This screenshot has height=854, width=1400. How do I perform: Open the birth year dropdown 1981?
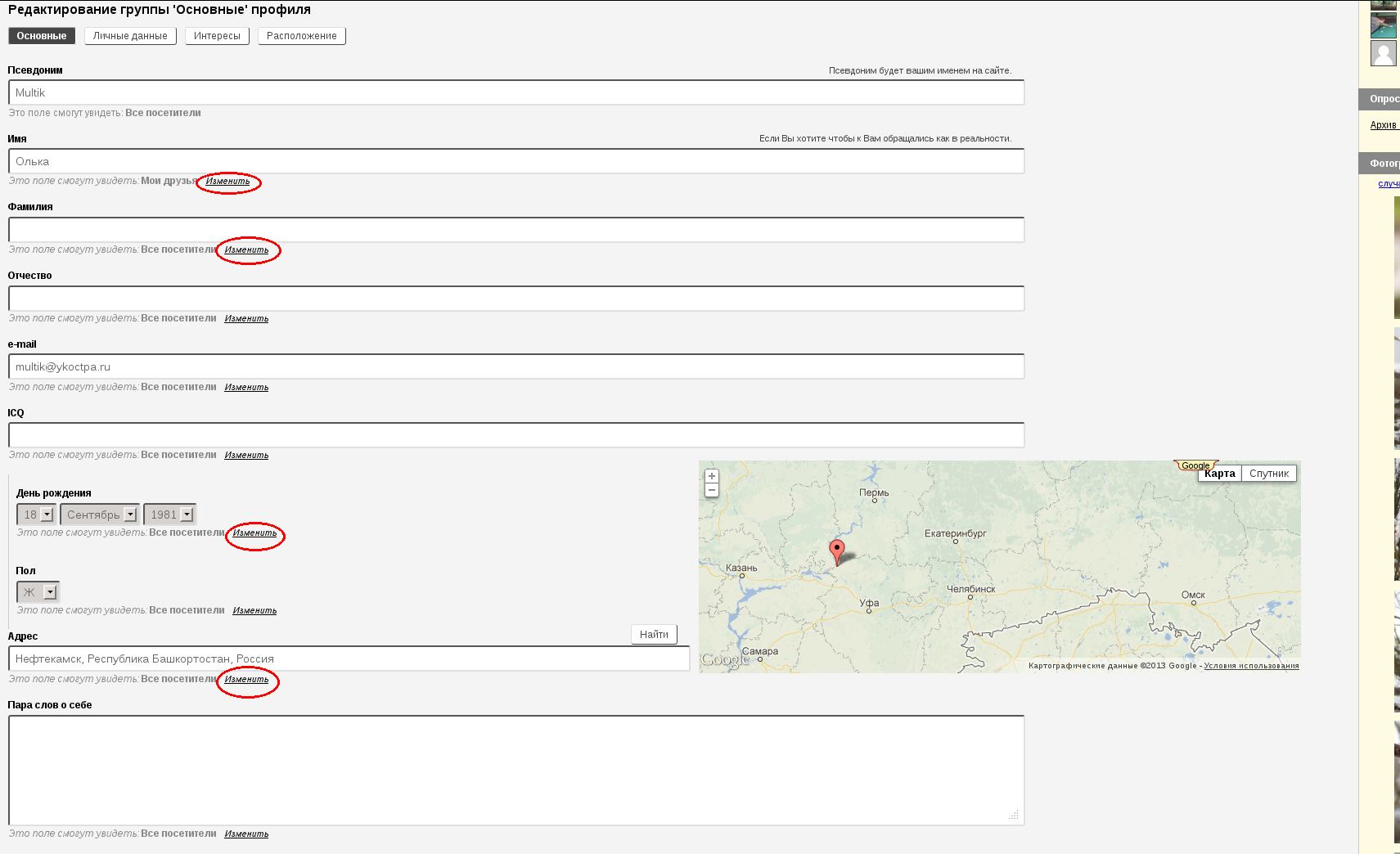coord(169,515)
